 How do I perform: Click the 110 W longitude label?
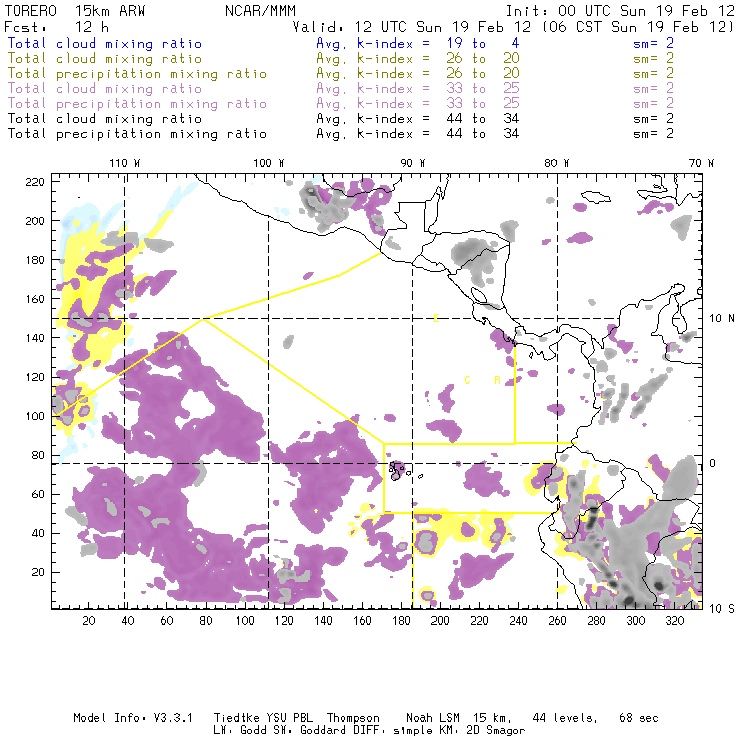(124, 162)
